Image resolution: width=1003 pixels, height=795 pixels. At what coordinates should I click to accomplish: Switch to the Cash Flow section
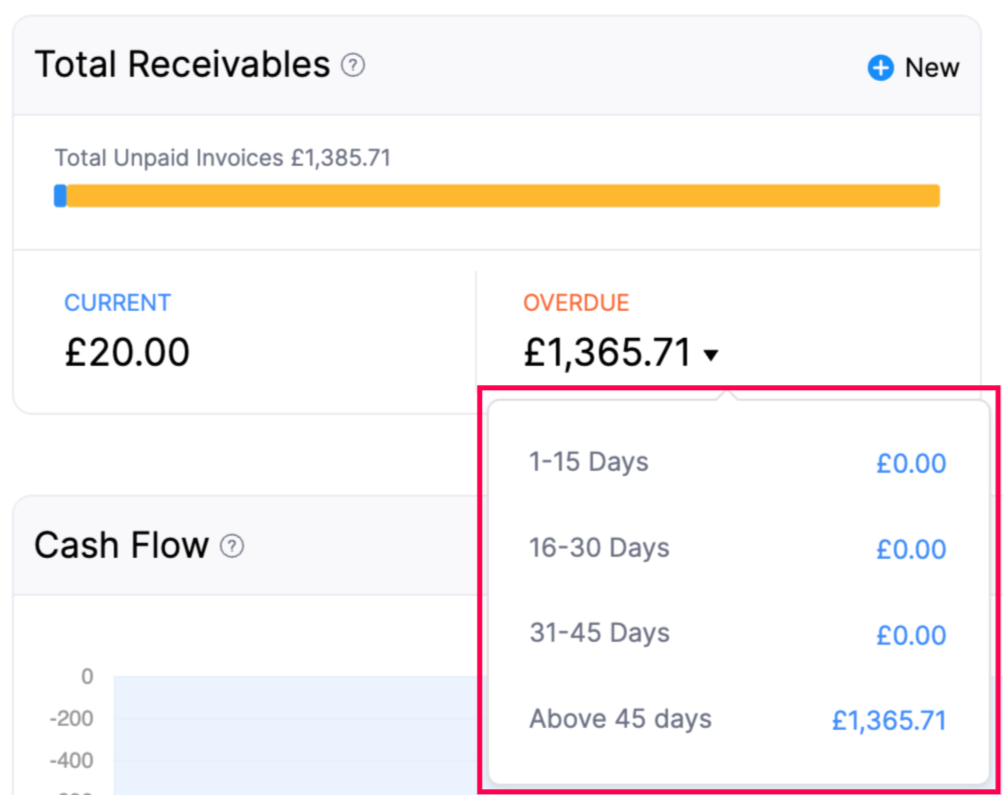[x=122, y=544]
